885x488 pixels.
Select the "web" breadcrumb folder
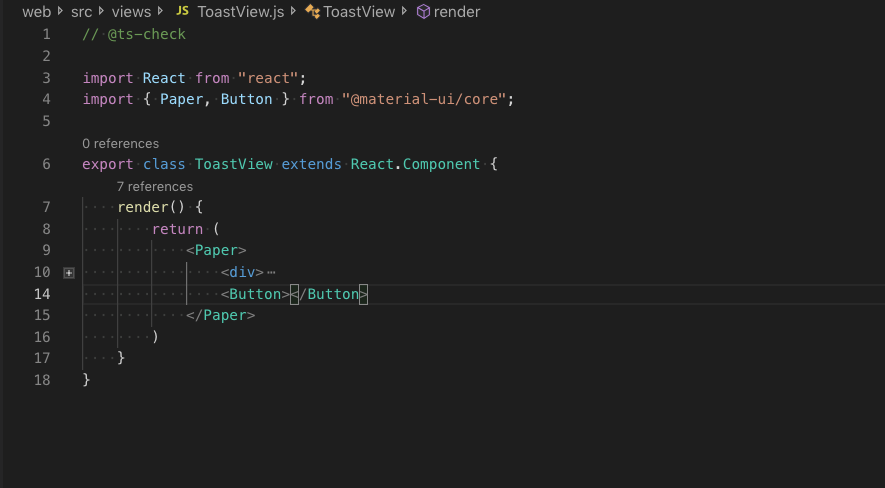[36, 12]
